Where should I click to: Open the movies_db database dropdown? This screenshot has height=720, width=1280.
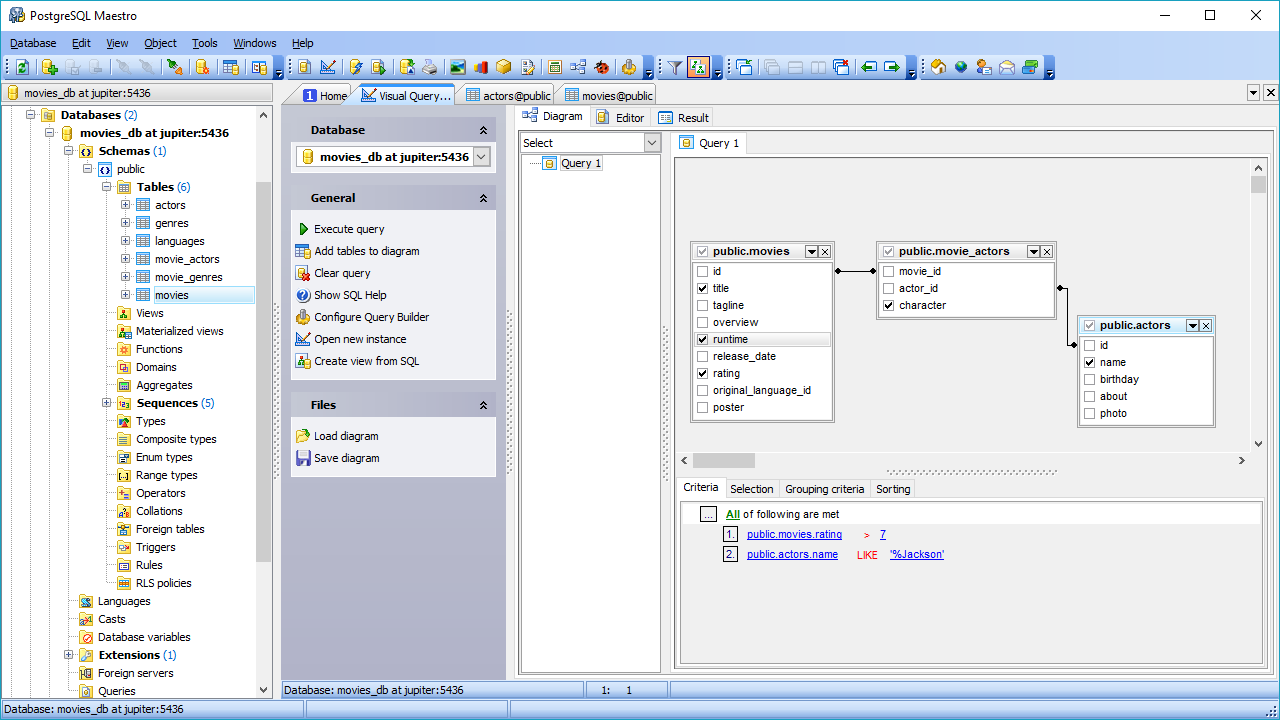[481, 157]
